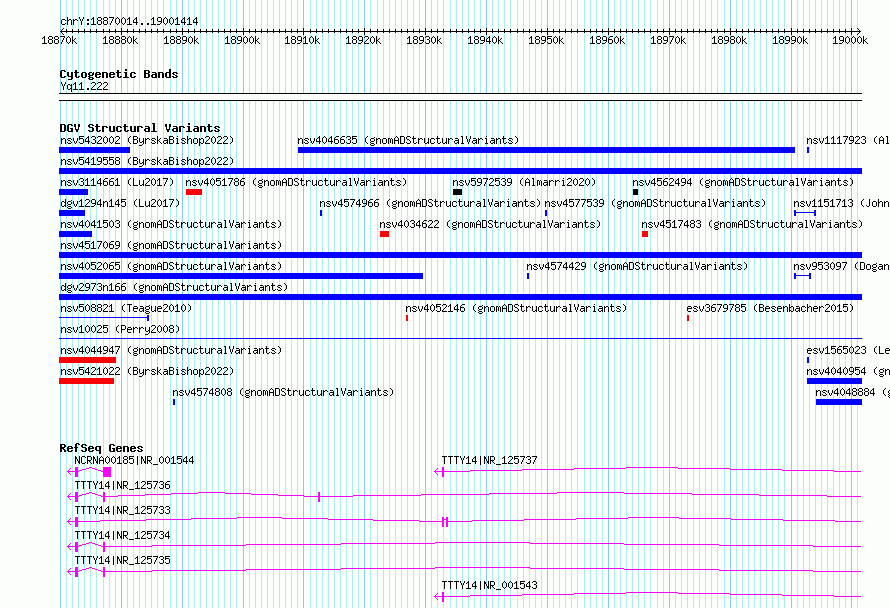Image resolution: width=890 pixels, height=608 pixels.
Task: Click small blue nsv4574966 marker
Action: (321, 213)
